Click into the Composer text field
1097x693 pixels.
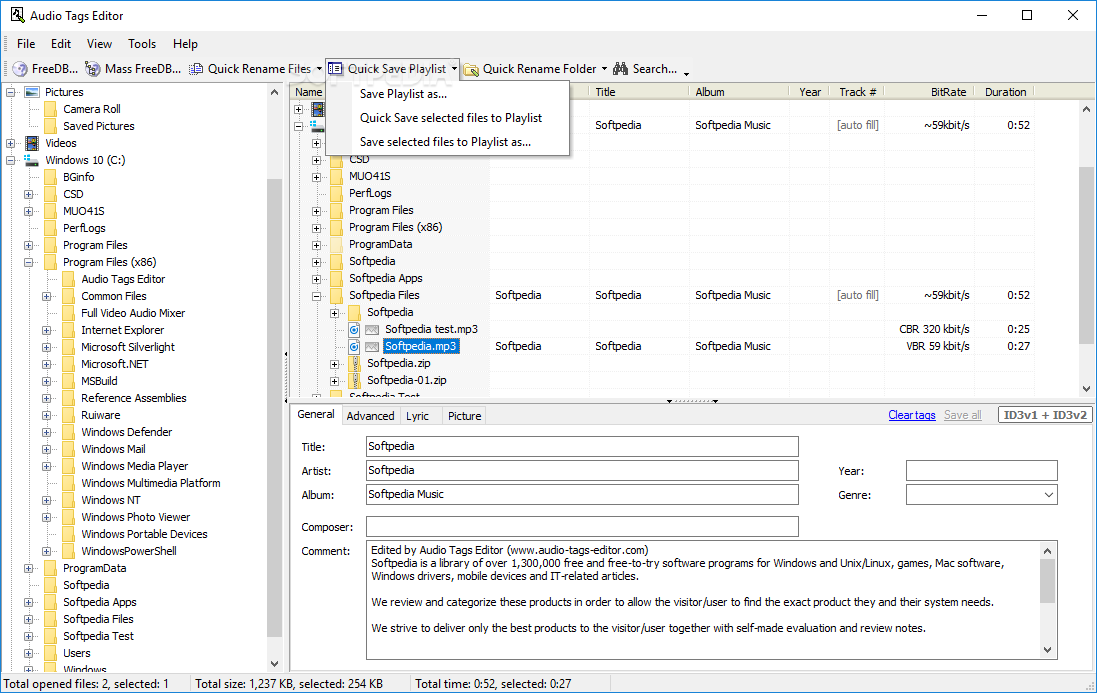tap(582, 526)
